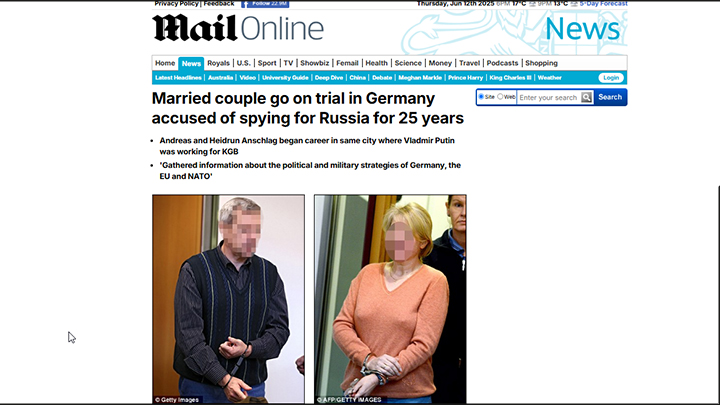Image resolution: width=720 pixels, height=405 pixels.
Task: Open the Podcasts tab
Action: tap(502, 63)
